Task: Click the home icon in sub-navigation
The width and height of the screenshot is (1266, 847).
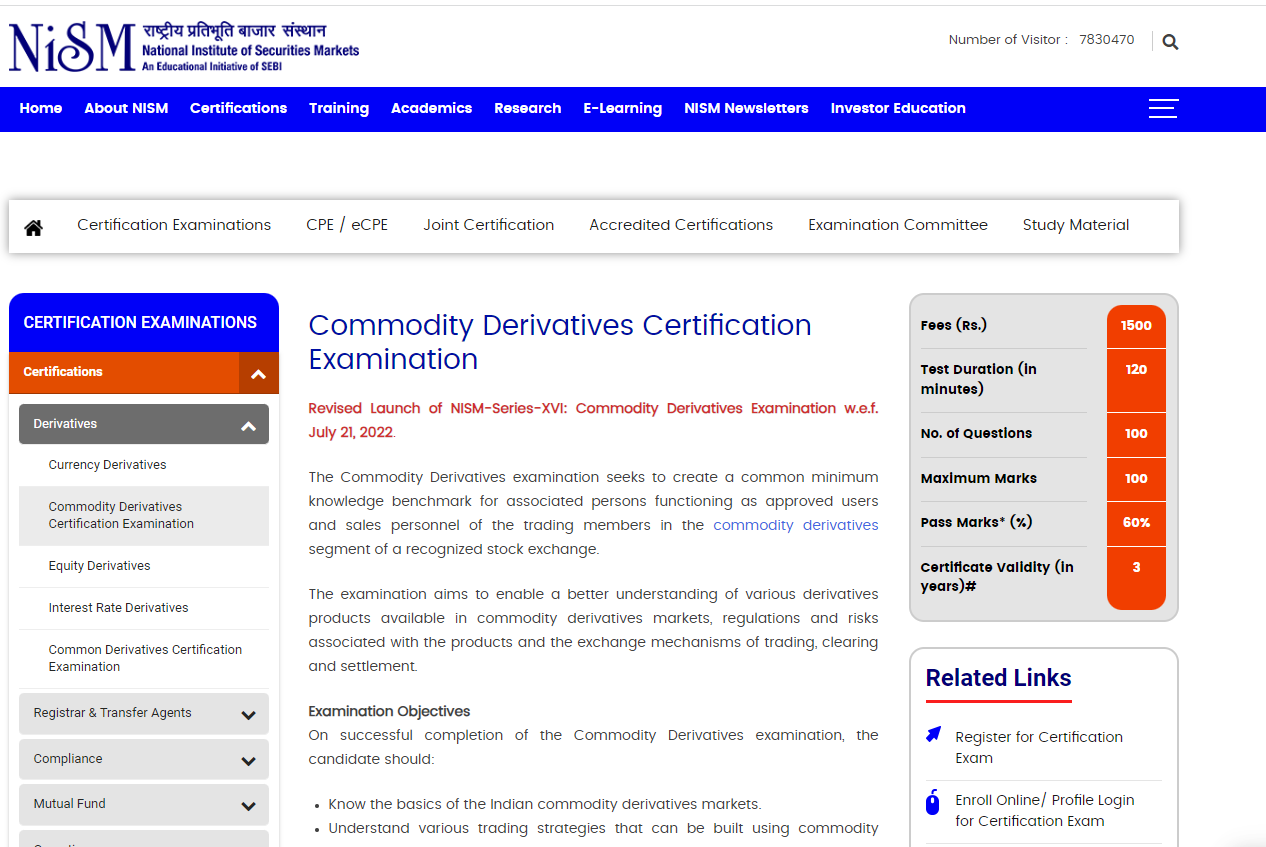Action: coord(34,227)
